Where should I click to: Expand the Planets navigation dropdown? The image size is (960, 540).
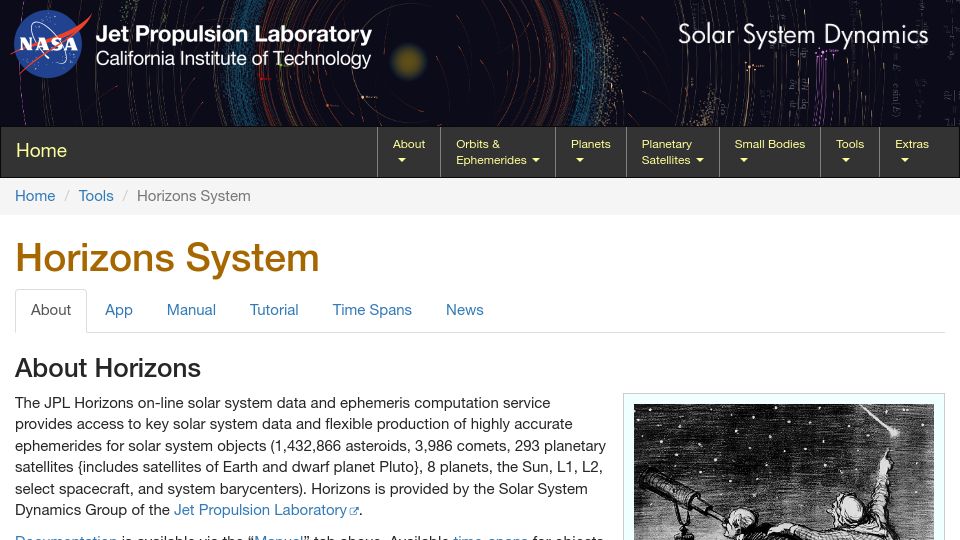click(590, 152)
